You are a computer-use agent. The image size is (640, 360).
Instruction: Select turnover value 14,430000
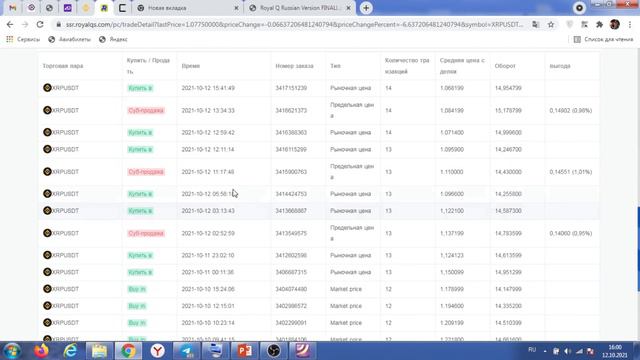click(508, 172)
